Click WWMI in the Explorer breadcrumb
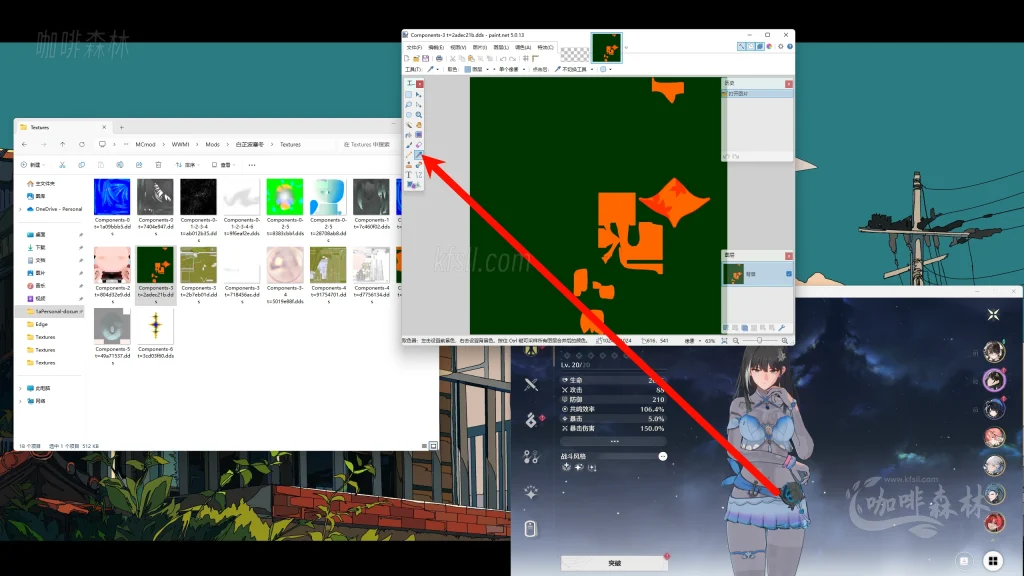The image size is (1024, 576). pyautogui.click(x=180, y=144)
